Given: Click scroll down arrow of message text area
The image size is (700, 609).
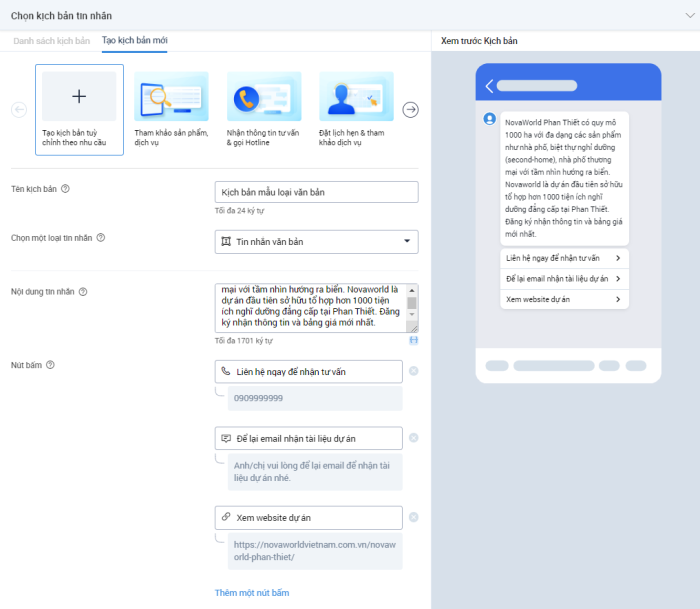Looking at the screenshot, I should pyautogui.click(x=412, y=314).
